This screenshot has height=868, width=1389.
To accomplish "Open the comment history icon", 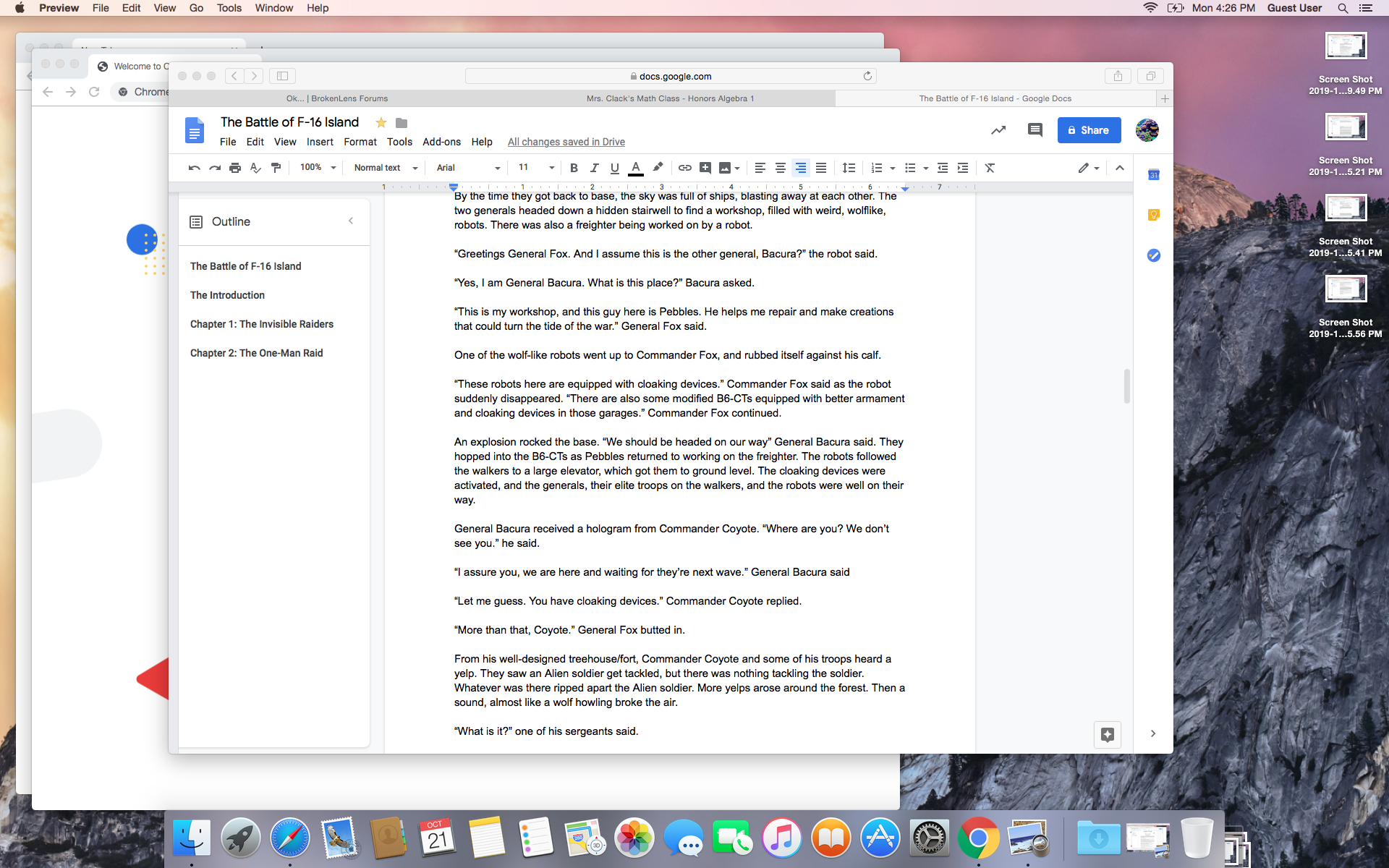I will click(x=1035, y=130).
